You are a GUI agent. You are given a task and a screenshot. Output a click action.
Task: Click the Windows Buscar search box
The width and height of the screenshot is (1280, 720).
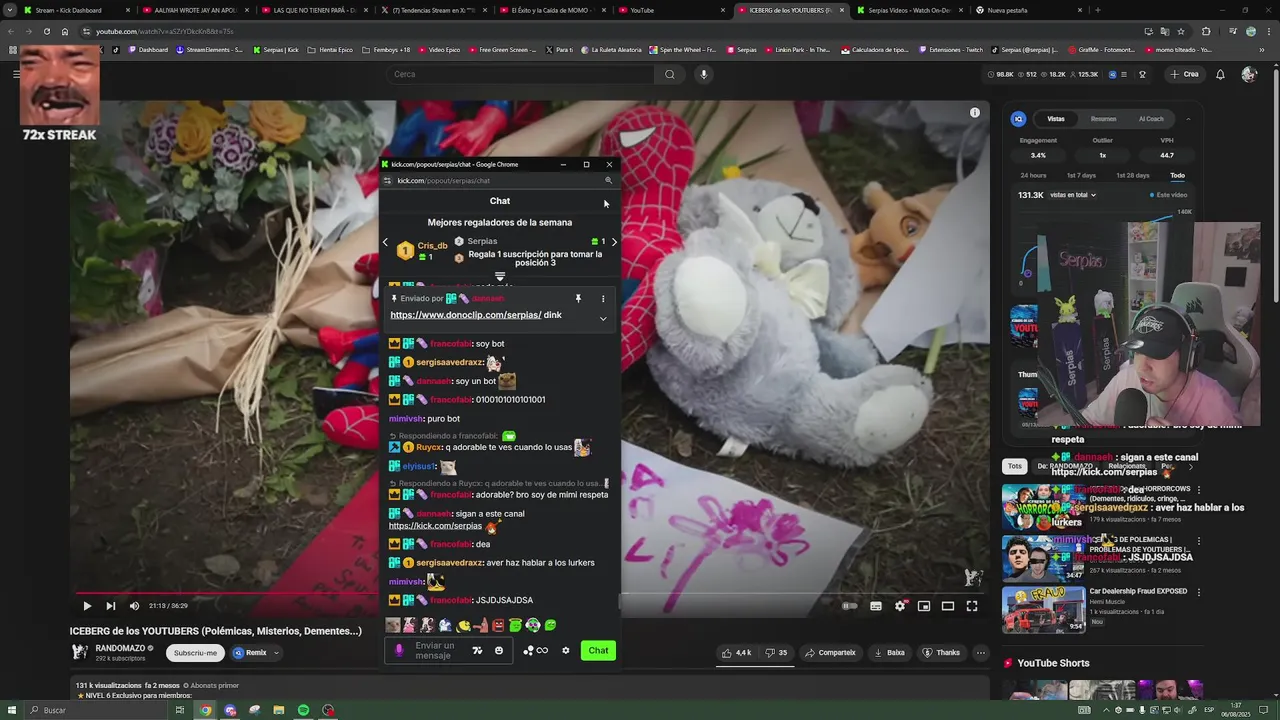click(x=95, y=710)
